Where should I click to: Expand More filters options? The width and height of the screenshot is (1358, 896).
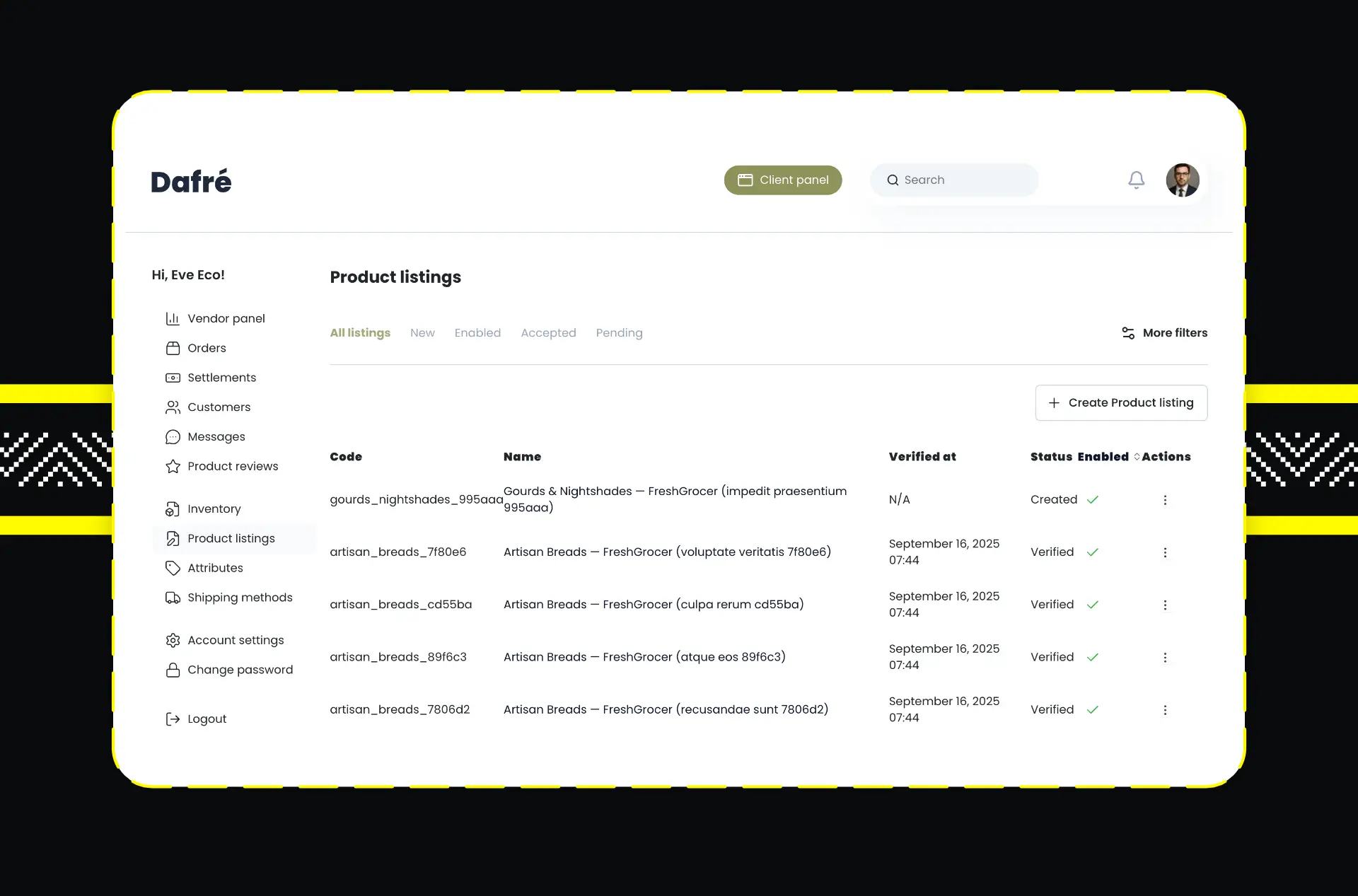click(1164, 333)
